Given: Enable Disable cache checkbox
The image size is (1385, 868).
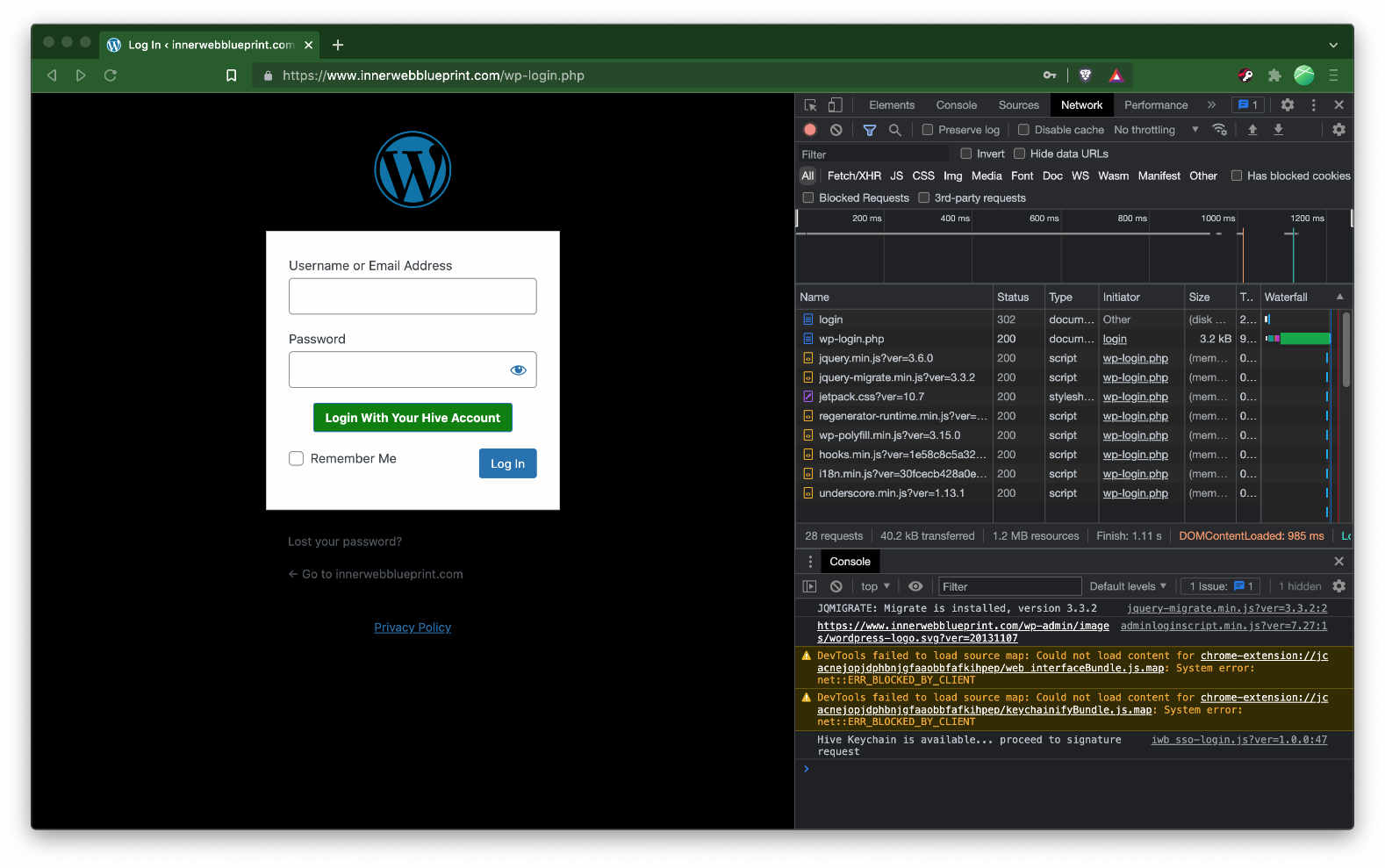Looking at the screenshot, I should [x=1023, y=130].
